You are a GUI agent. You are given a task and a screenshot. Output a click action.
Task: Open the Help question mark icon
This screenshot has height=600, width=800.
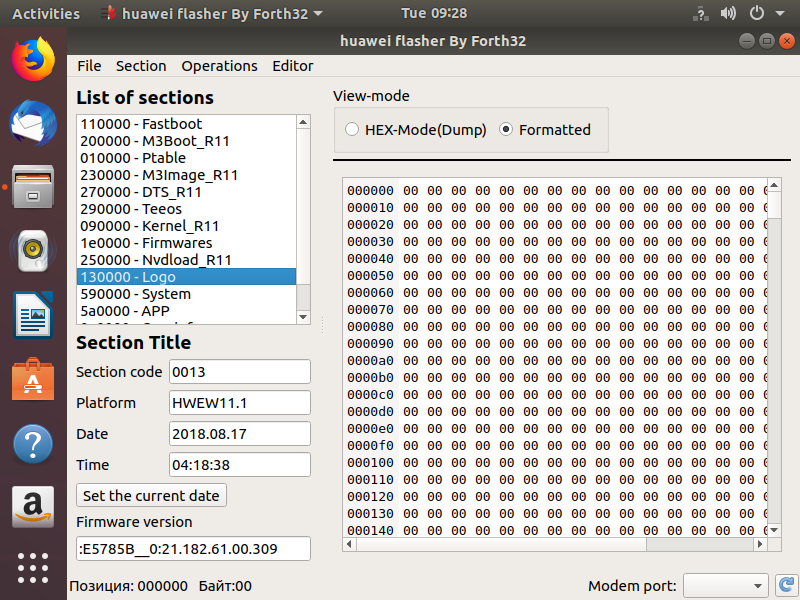[x=33, y=444]
